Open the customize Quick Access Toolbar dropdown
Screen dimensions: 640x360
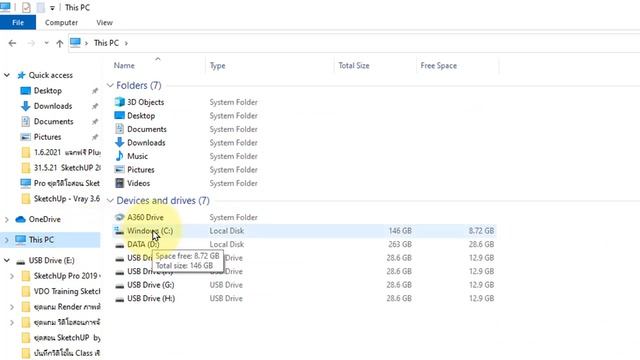pos(52,8)
